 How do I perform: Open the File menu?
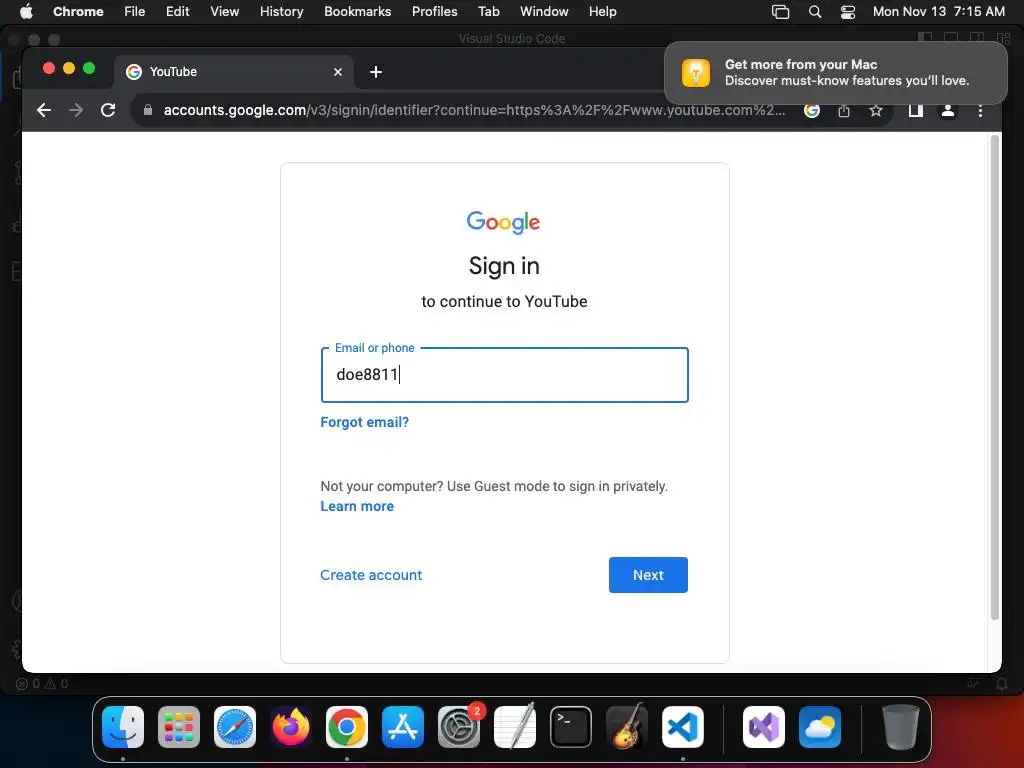tap(135, 11)
